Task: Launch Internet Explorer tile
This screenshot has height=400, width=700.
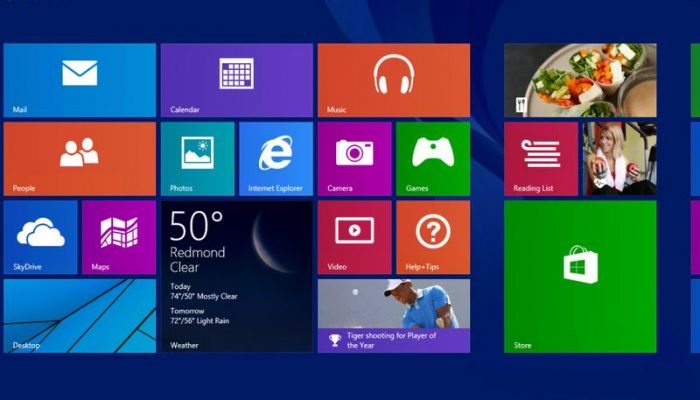Action: click(276, 159)
